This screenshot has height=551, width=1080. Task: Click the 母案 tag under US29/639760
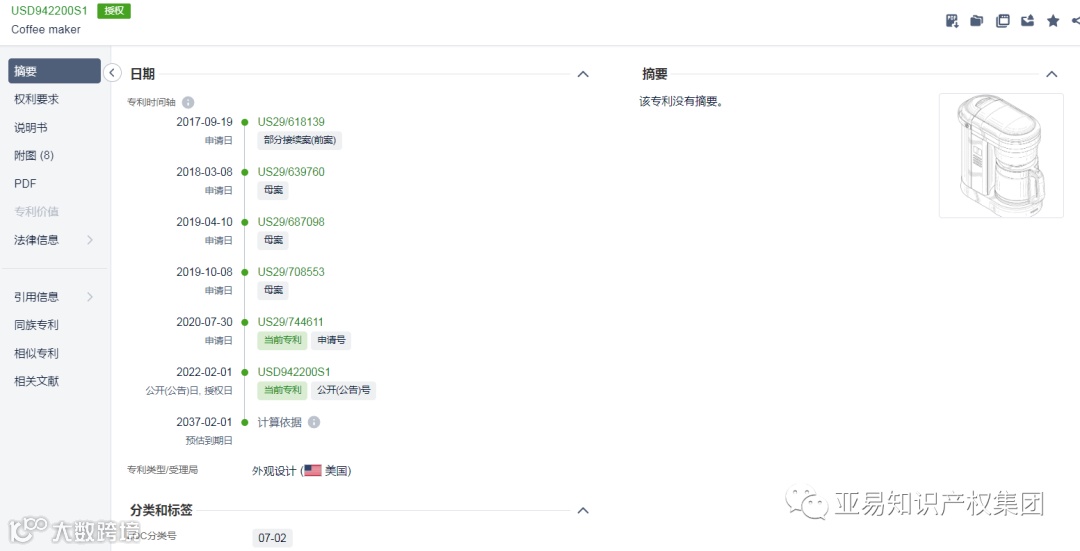pos(273,190)
